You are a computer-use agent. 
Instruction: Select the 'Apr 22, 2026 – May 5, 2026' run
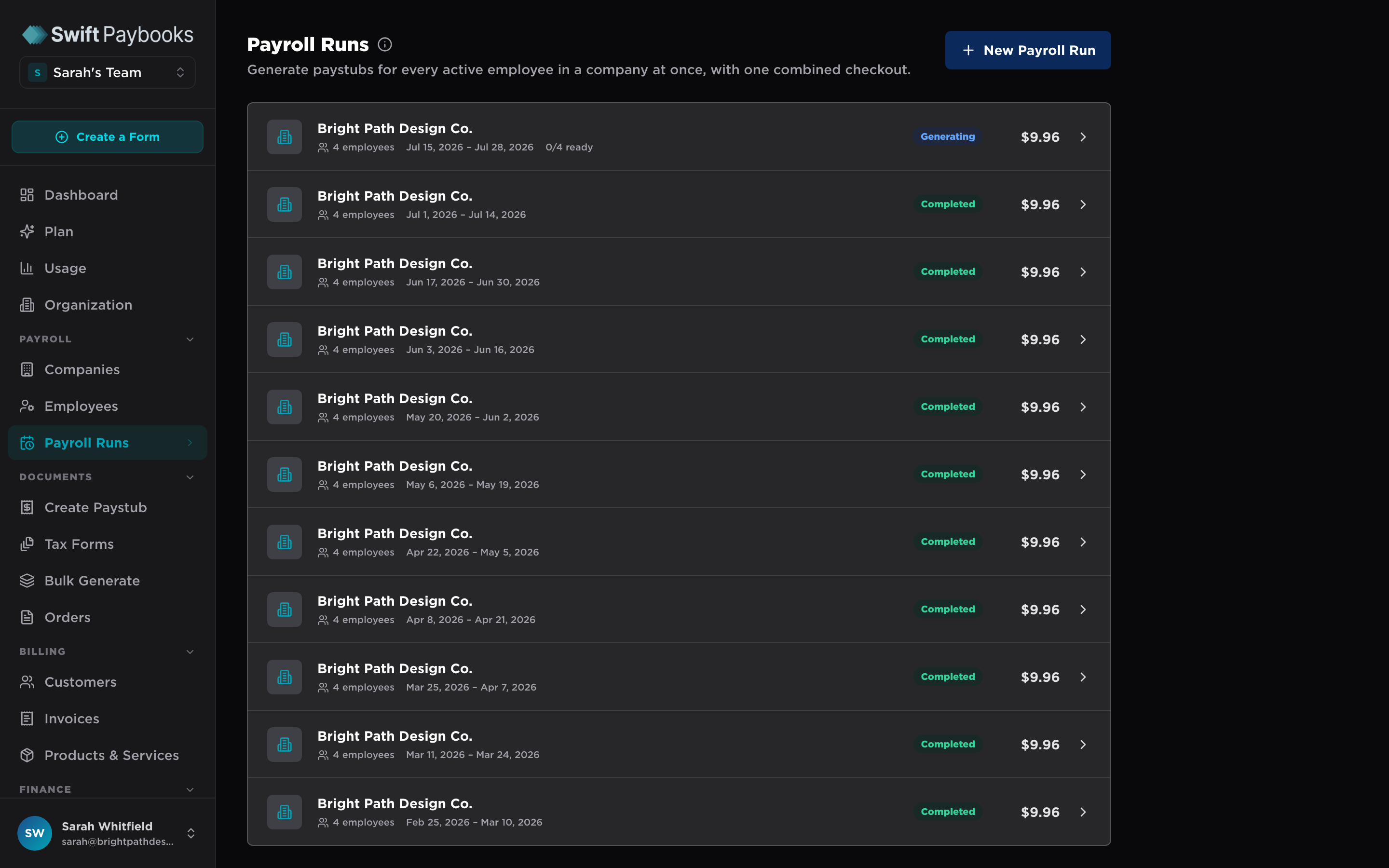pyautogui.click(x=679, y=542)
